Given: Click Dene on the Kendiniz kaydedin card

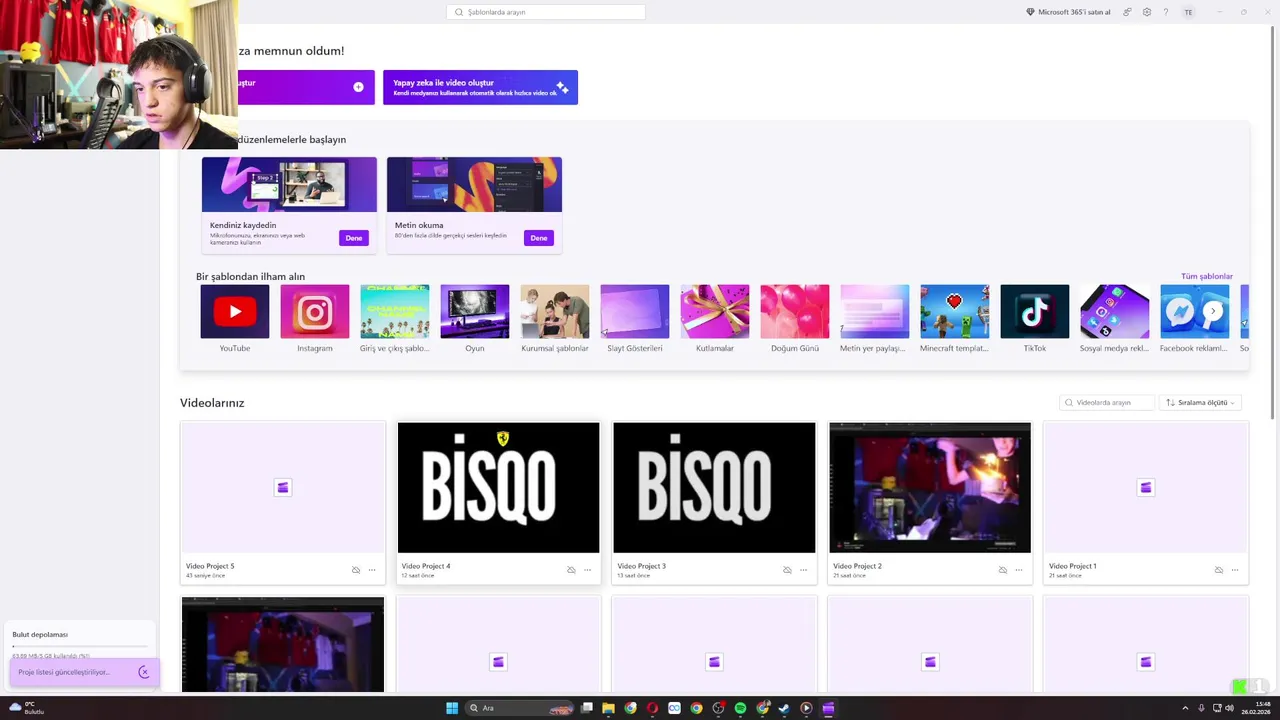Looking at the screenshot, I should point(353,238).
